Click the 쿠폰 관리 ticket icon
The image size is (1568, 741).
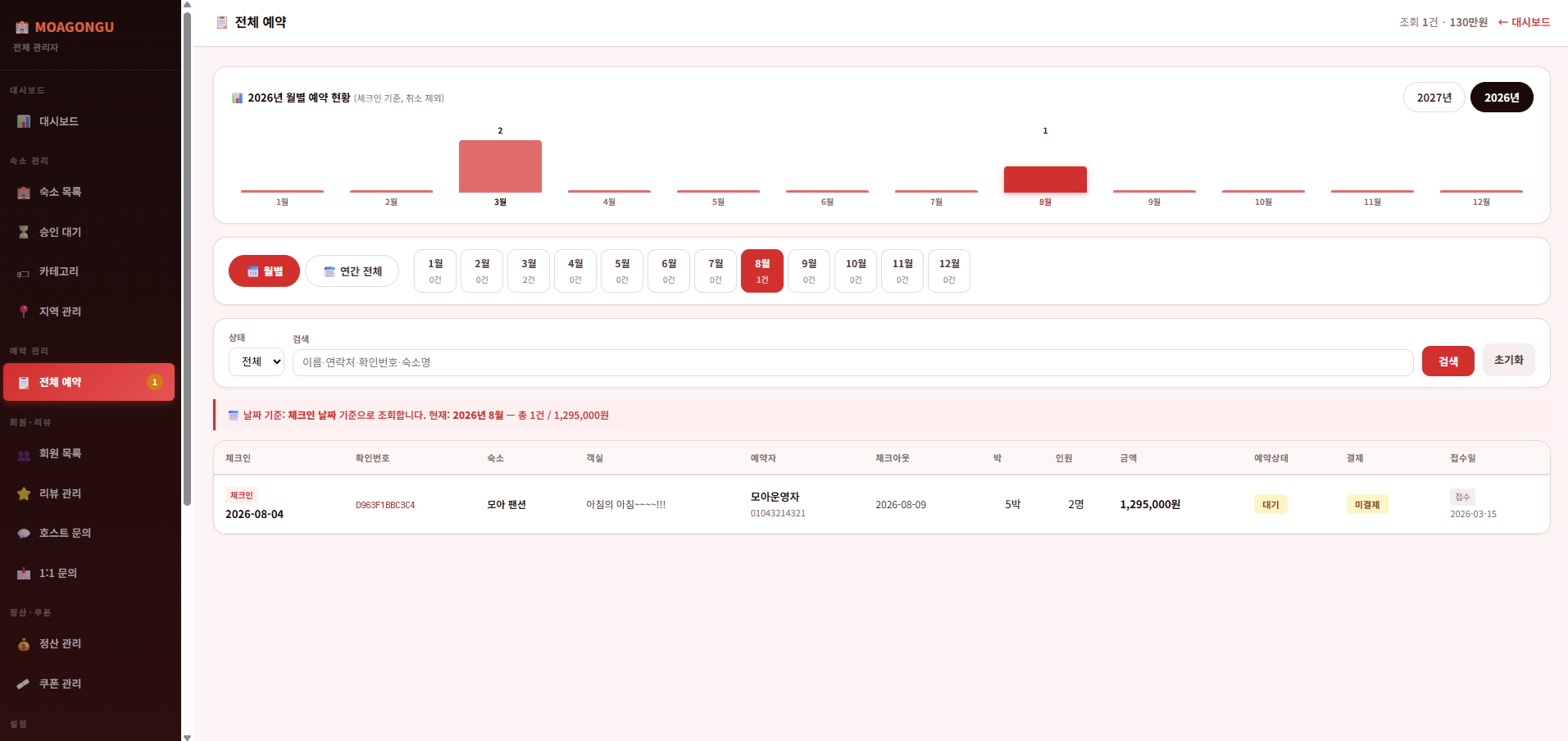[24, 684]
